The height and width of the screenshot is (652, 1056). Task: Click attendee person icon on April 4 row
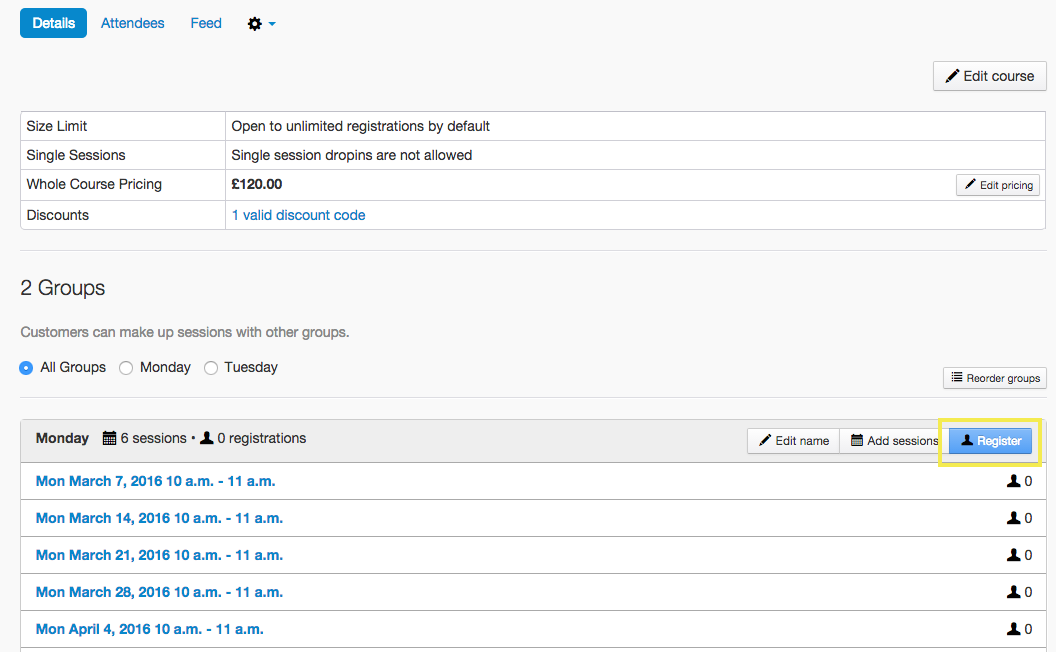[1014, 629]
